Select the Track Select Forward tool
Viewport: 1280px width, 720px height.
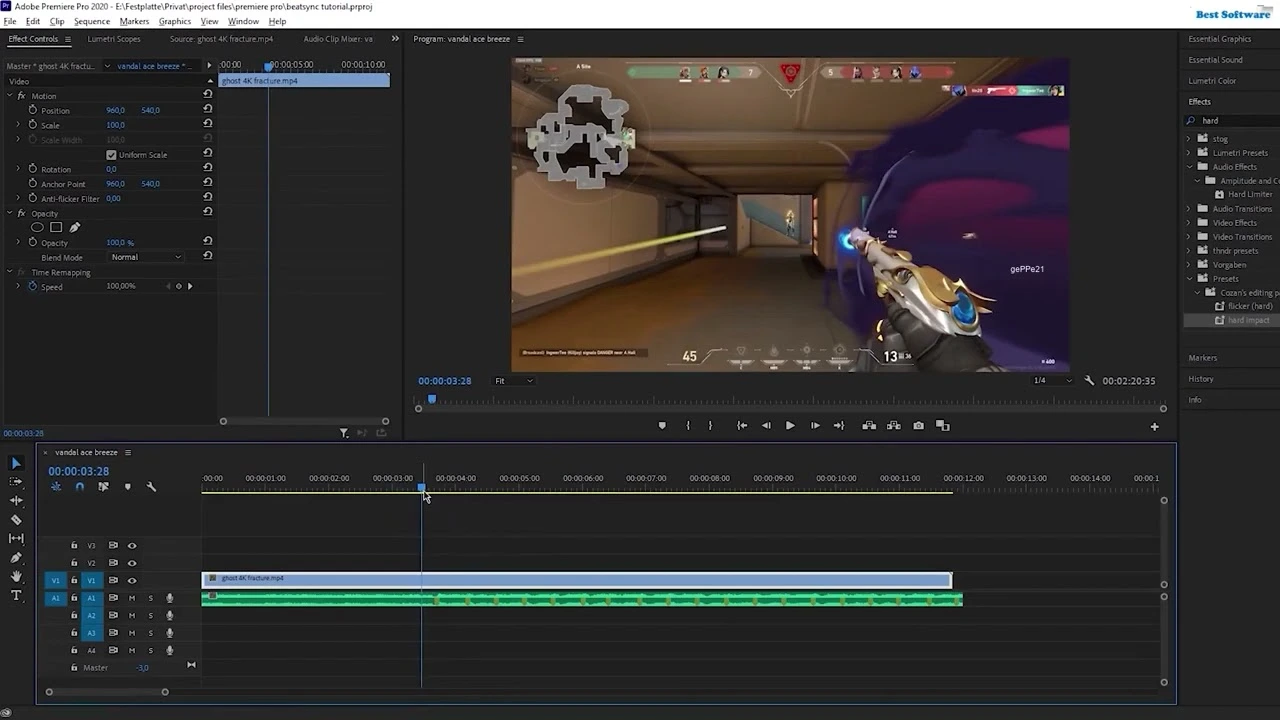[15, 481]
